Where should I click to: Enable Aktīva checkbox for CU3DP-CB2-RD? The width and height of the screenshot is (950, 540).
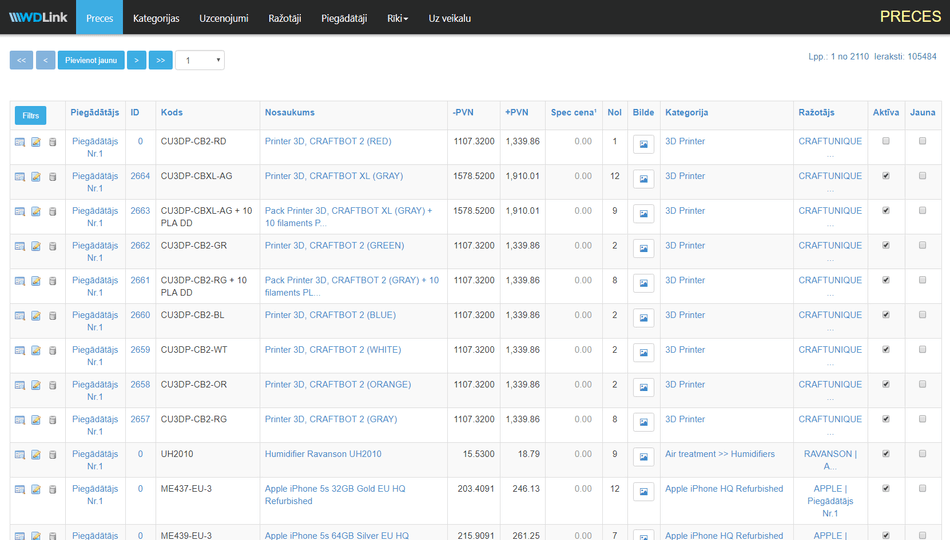click(885, 141)
